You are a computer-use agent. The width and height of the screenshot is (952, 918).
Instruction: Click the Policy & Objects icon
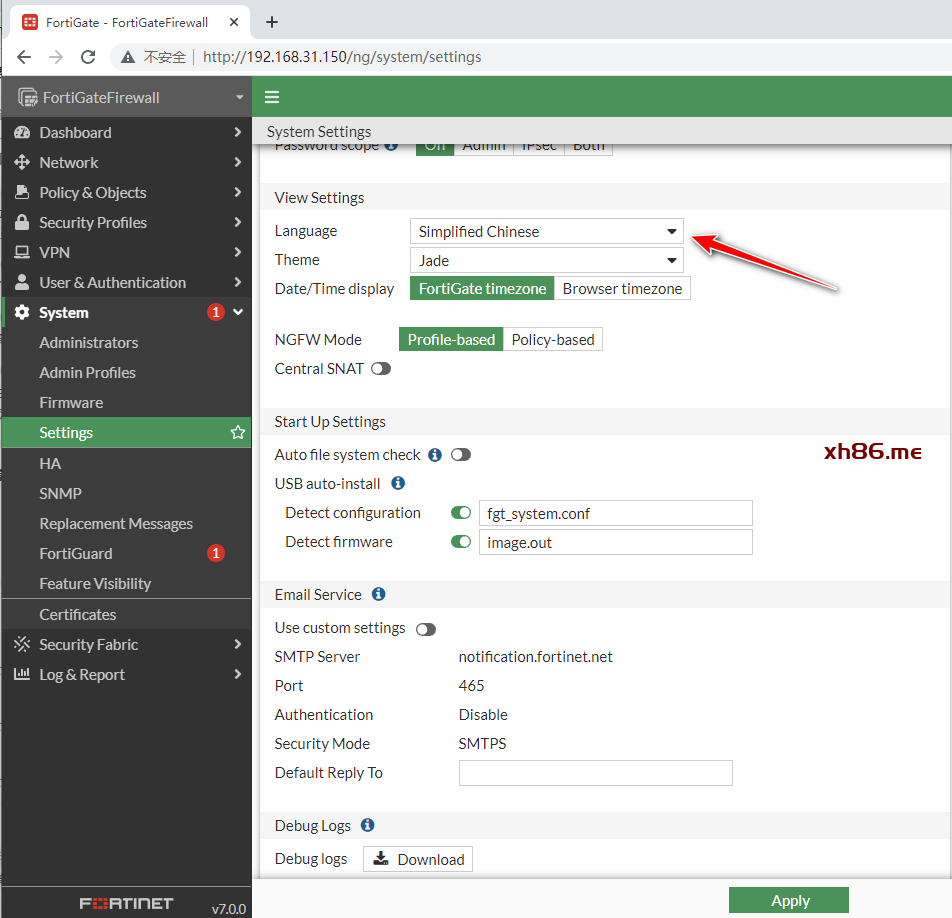(x=22, y=192)
